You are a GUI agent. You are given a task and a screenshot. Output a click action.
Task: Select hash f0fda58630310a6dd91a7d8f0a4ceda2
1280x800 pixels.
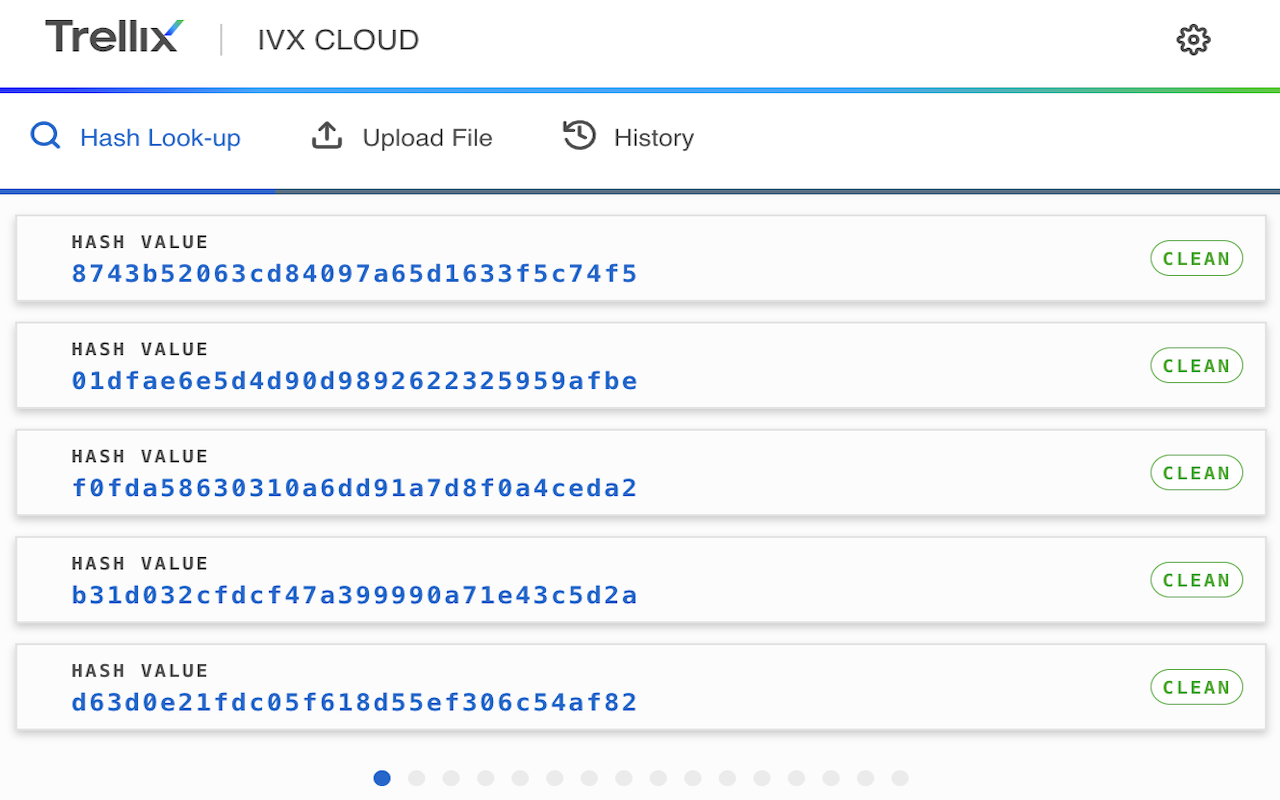(354, 488)
